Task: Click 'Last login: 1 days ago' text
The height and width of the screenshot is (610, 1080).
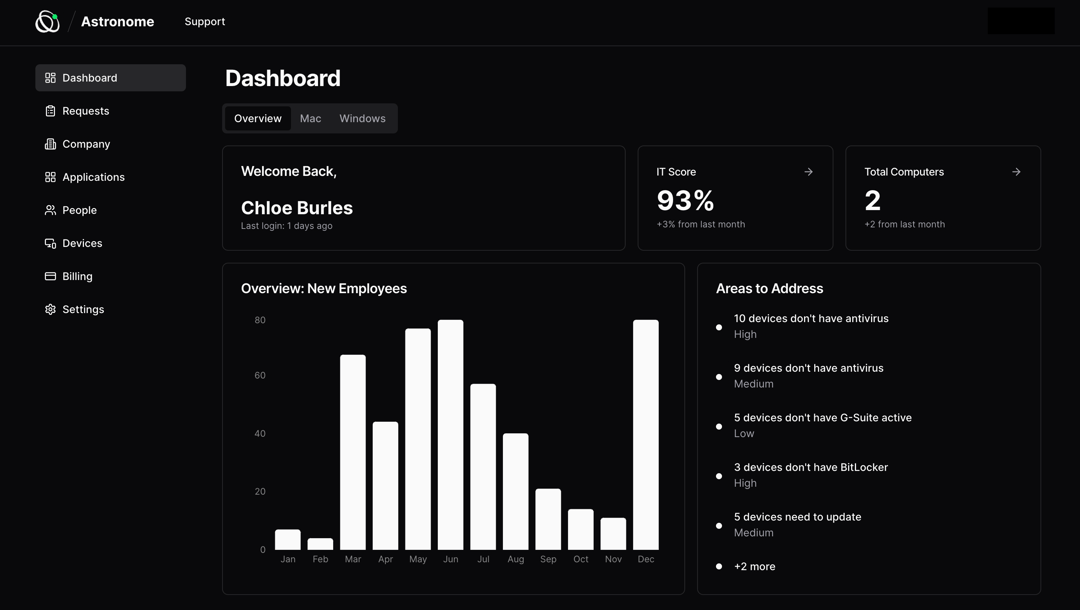Action: [287, 226]
